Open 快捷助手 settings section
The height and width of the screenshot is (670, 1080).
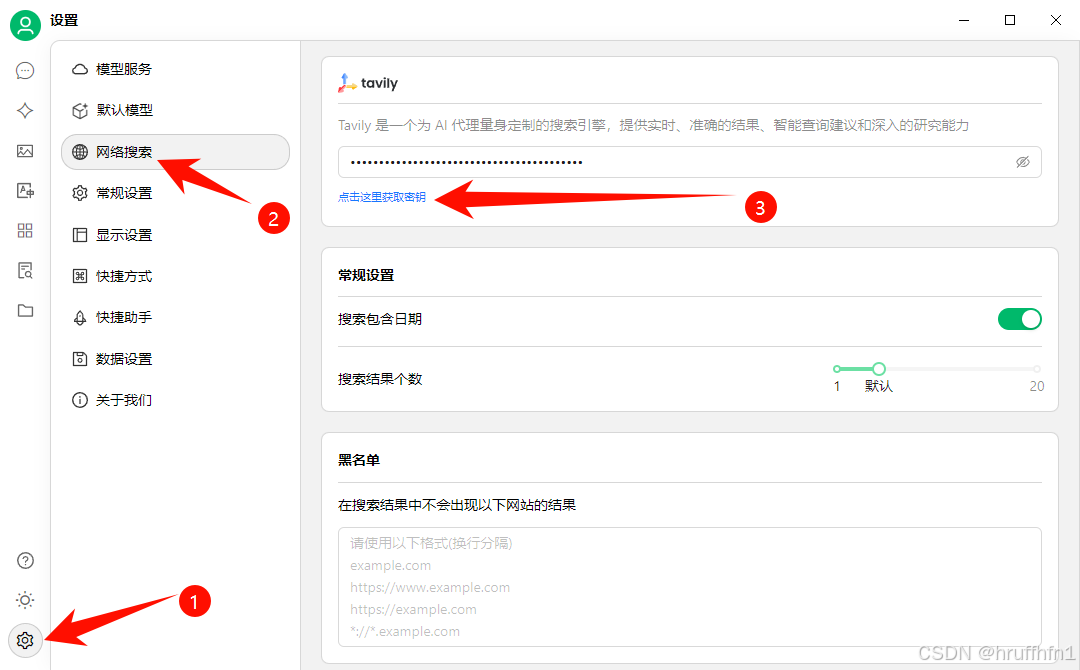[x=175, y=317]
